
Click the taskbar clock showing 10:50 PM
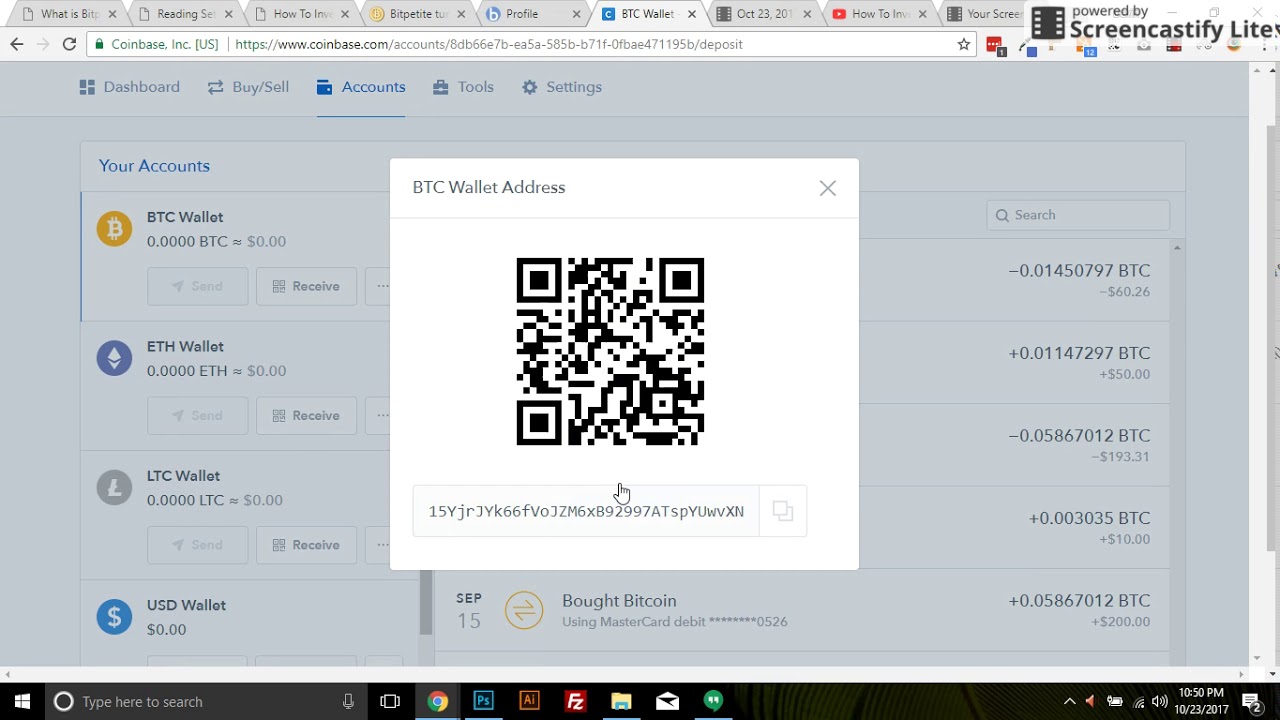[x=1200, y=701]
